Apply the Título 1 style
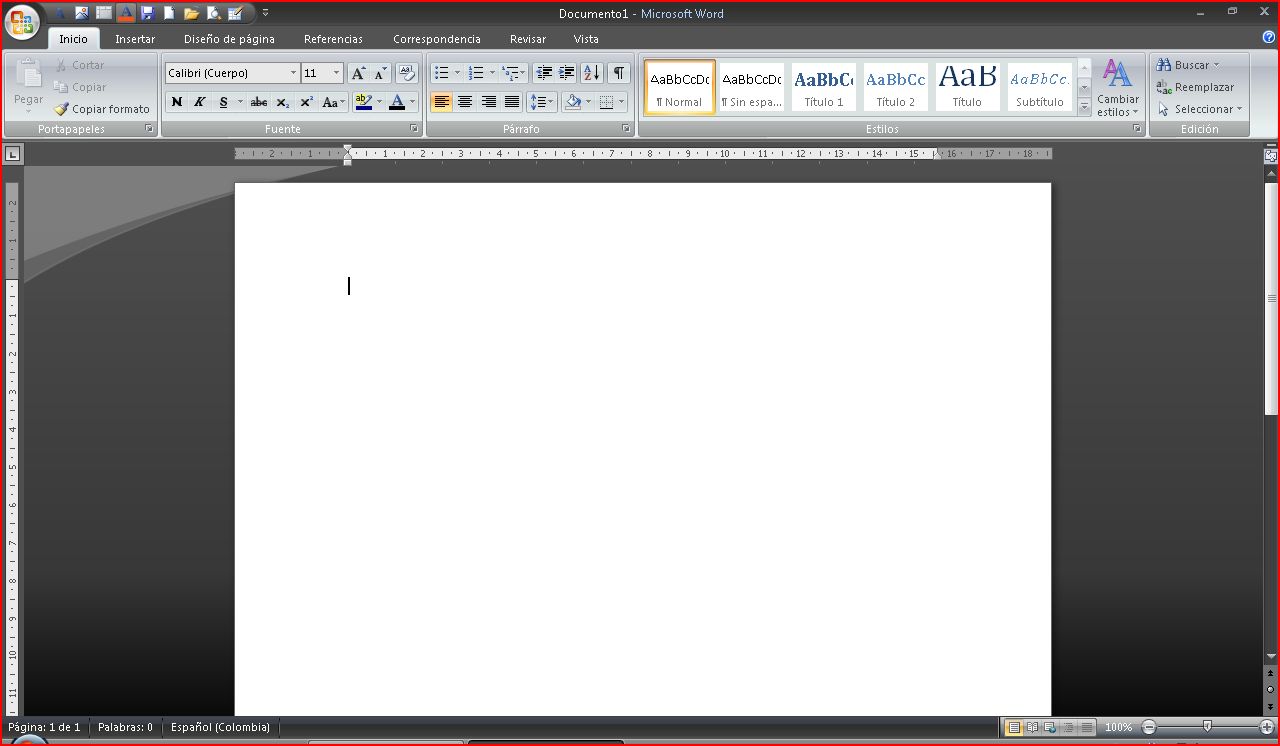 (x=823, y=87)
